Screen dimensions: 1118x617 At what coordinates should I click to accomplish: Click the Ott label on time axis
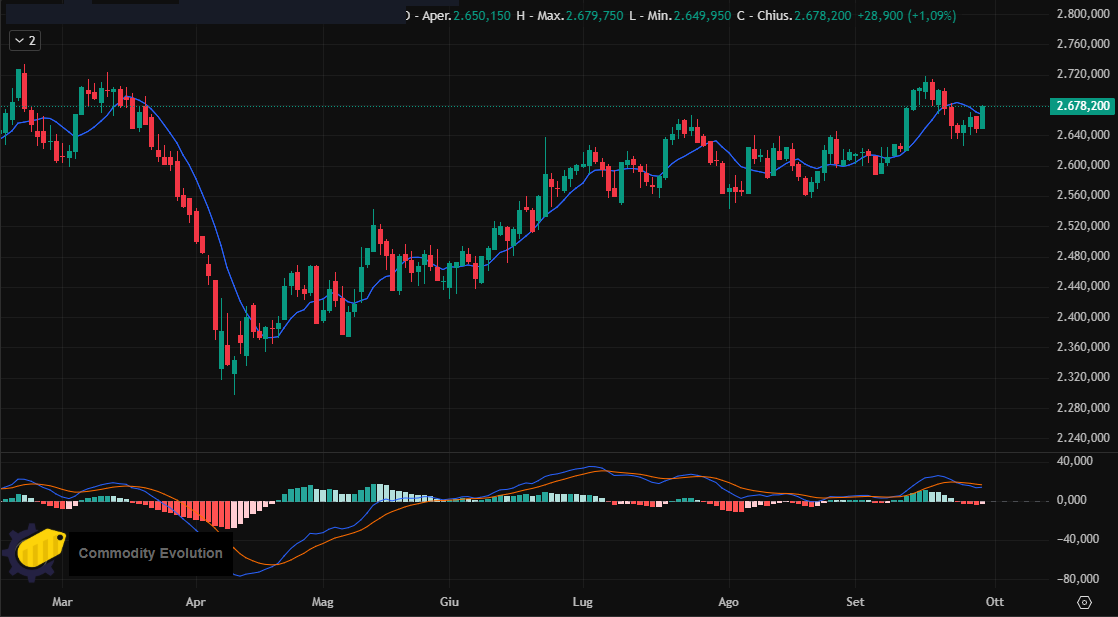coord(994,602)
